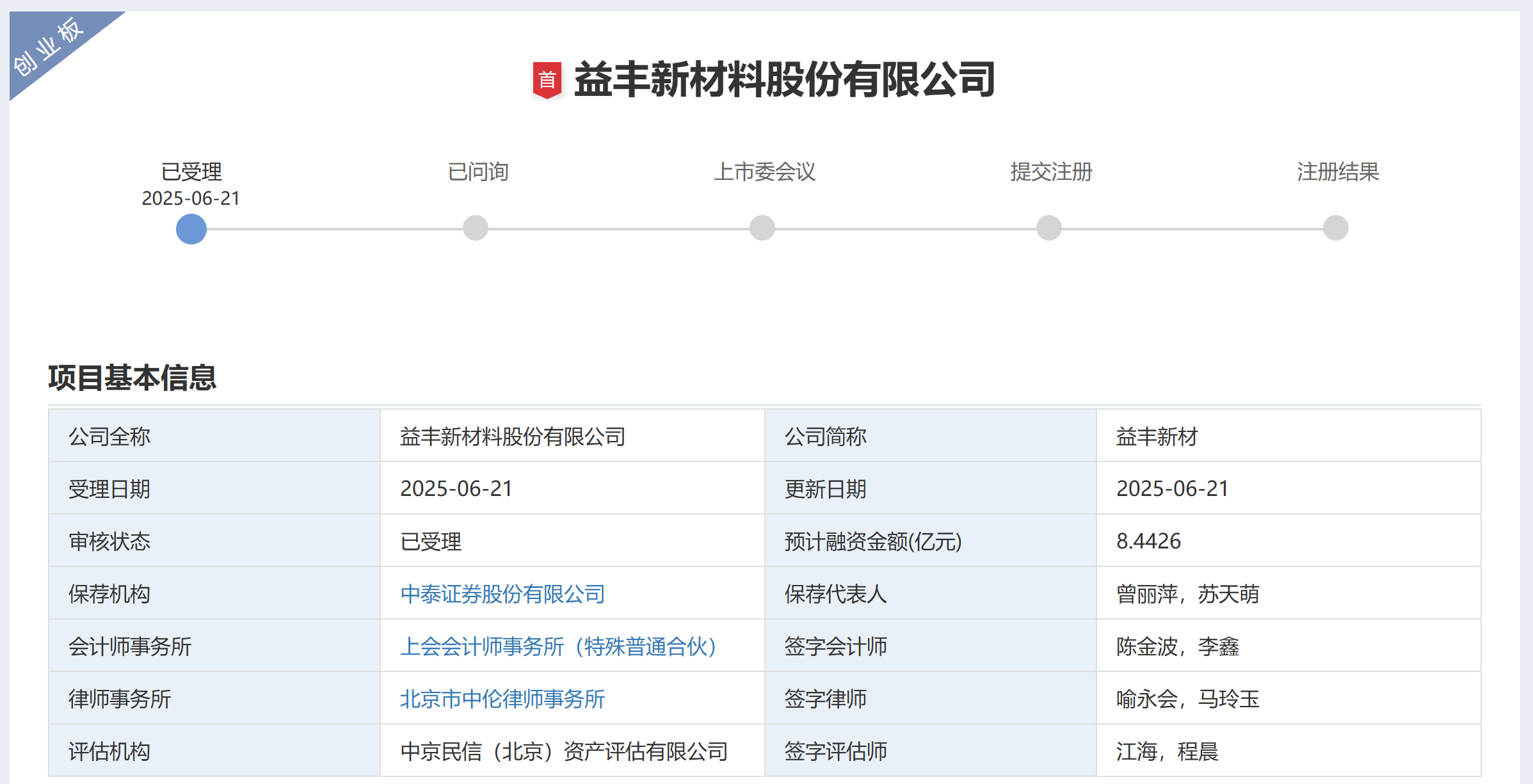Click the 江海，程晨 value cell
This screenshot has height=784, width=1533.
coord(1288,751)
